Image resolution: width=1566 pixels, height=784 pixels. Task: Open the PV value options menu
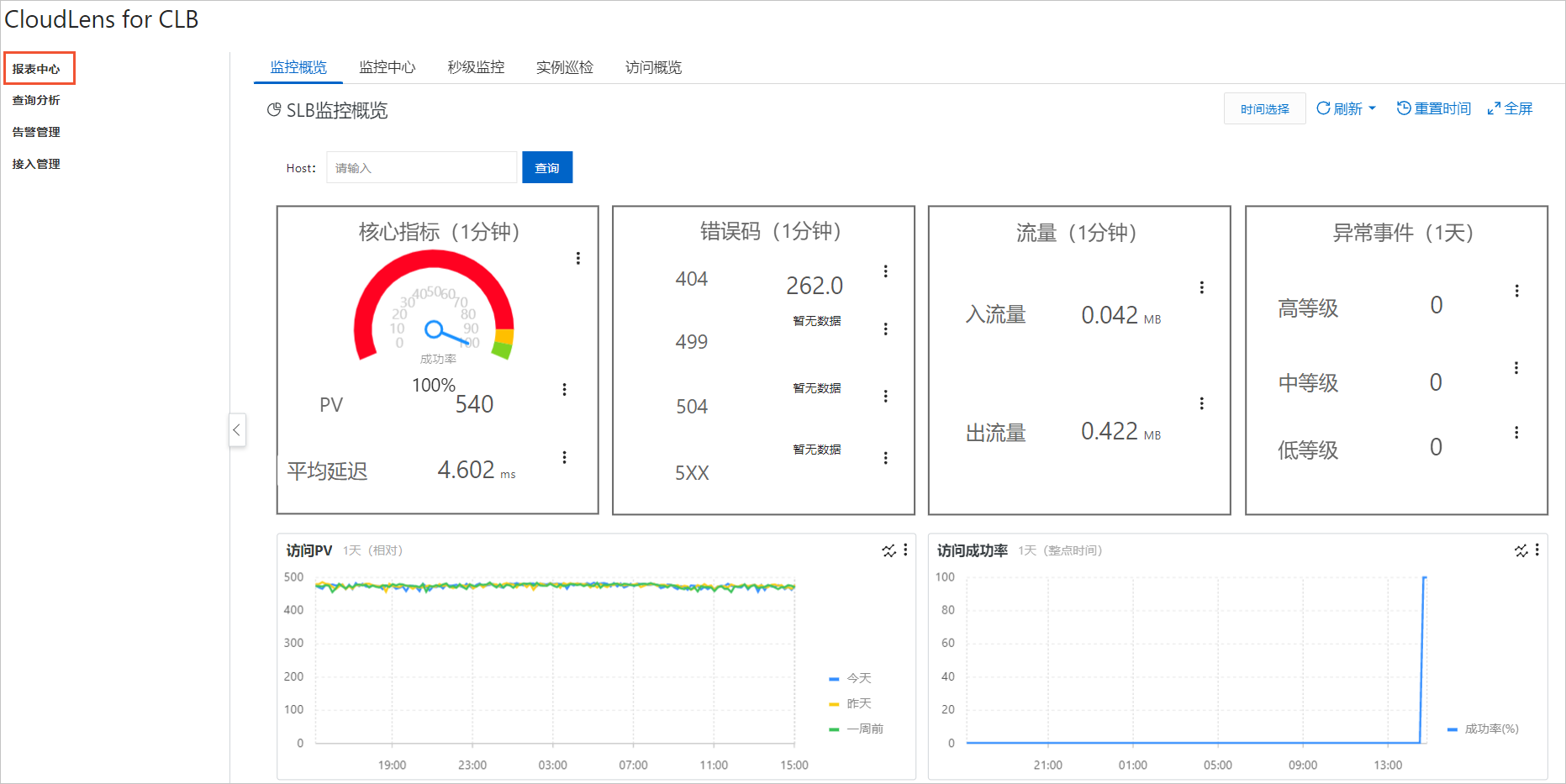click(564, 389)
